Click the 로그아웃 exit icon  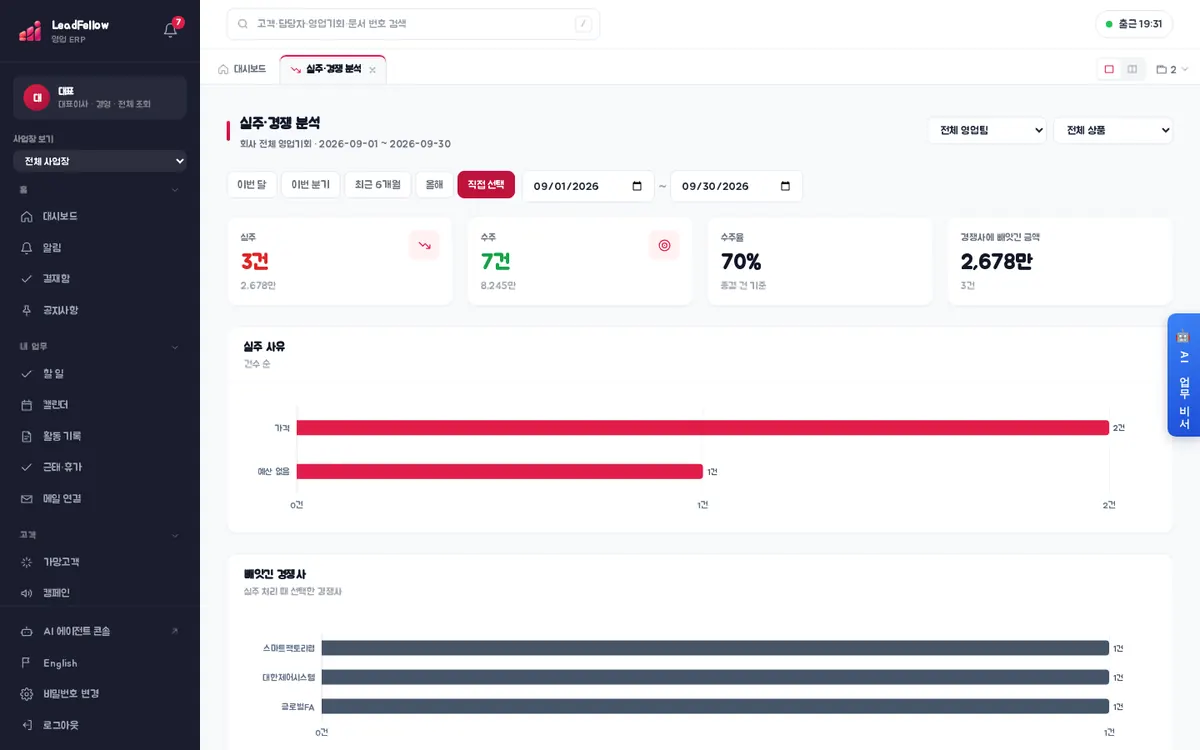(27, 725)
